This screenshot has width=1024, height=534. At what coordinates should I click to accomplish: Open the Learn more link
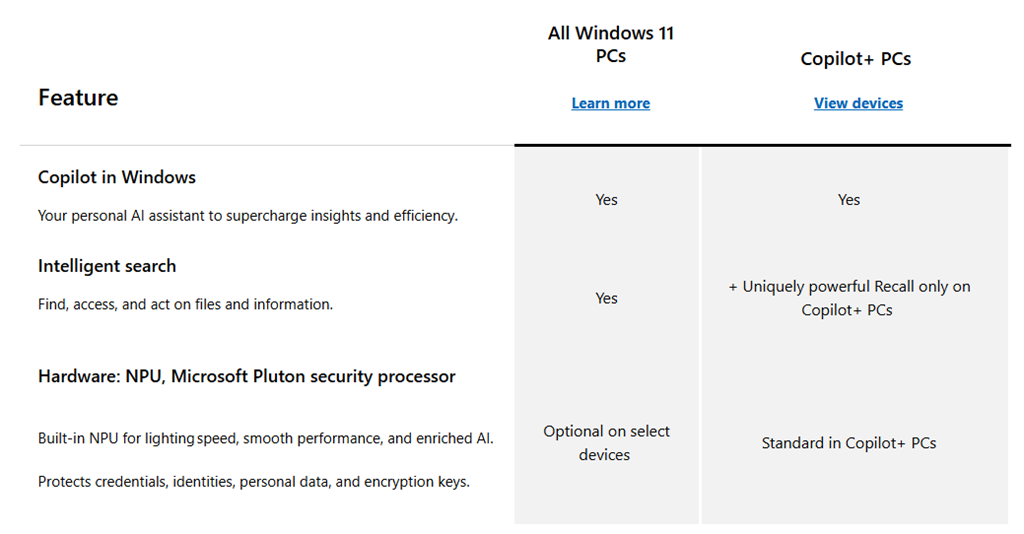pos(610,103)
